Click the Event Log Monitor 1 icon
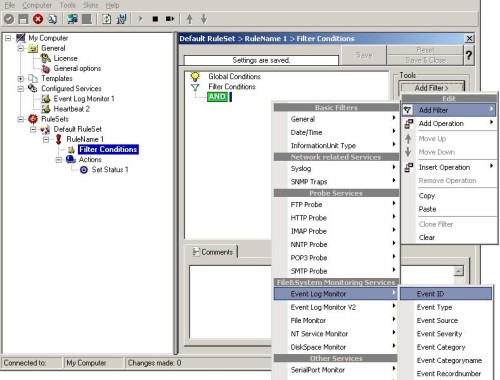Image resolution: width=500 pixels, height=380 pixels. pos(46,99)
